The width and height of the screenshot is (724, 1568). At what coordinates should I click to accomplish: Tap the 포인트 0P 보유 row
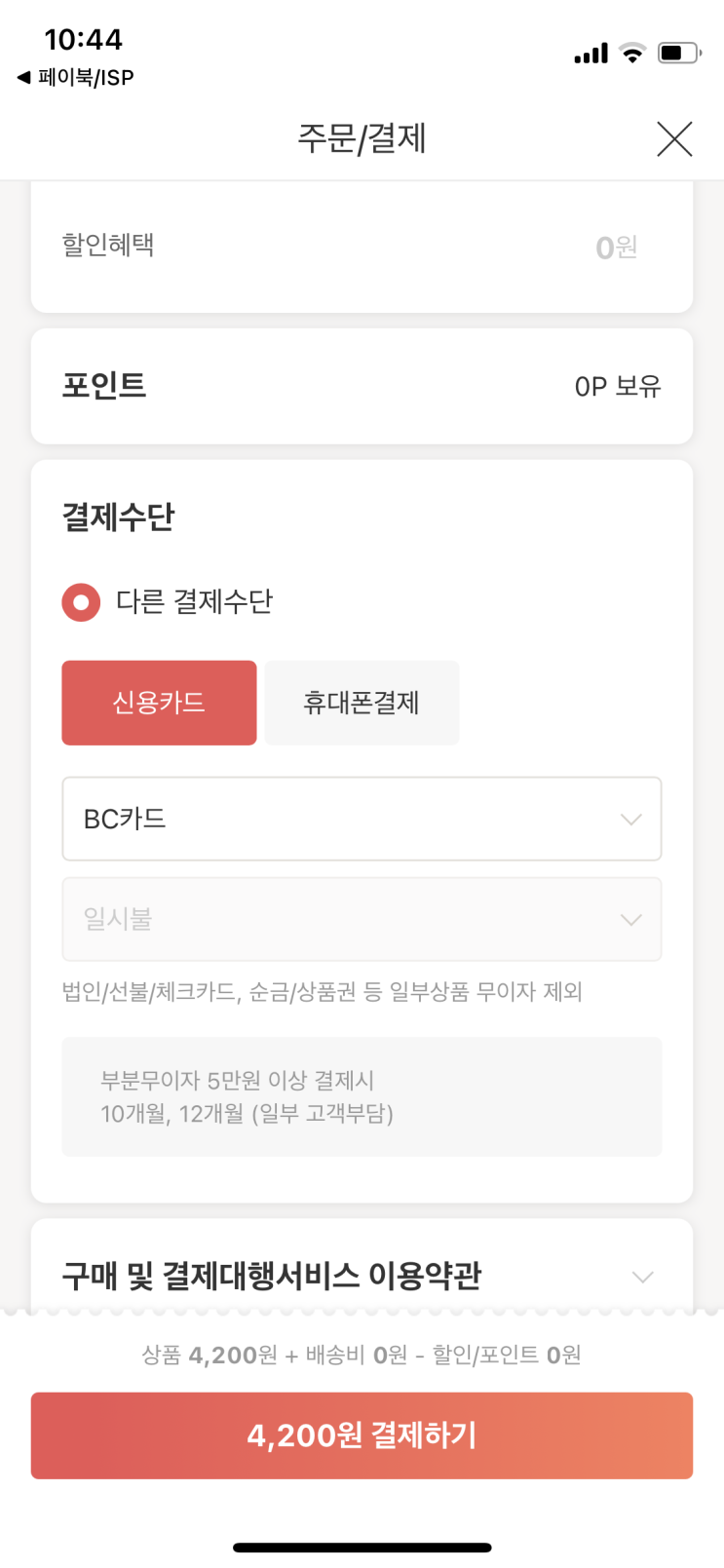362,386
